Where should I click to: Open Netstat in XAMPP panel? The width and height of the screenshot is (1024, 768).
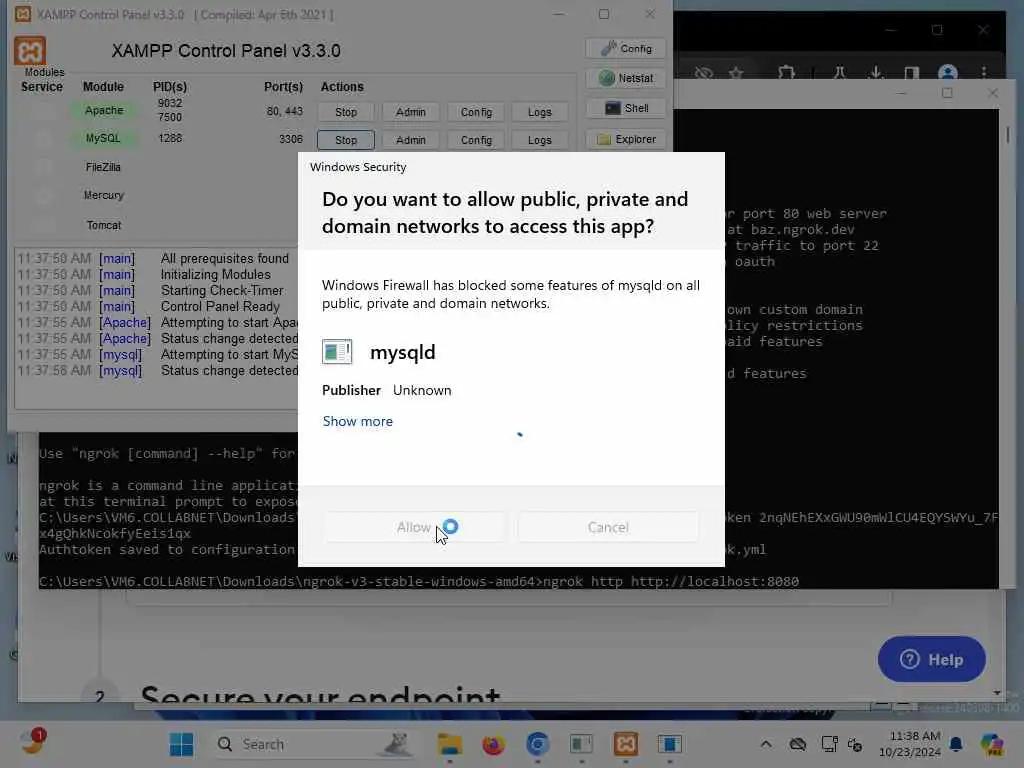(x=626, y=78)
